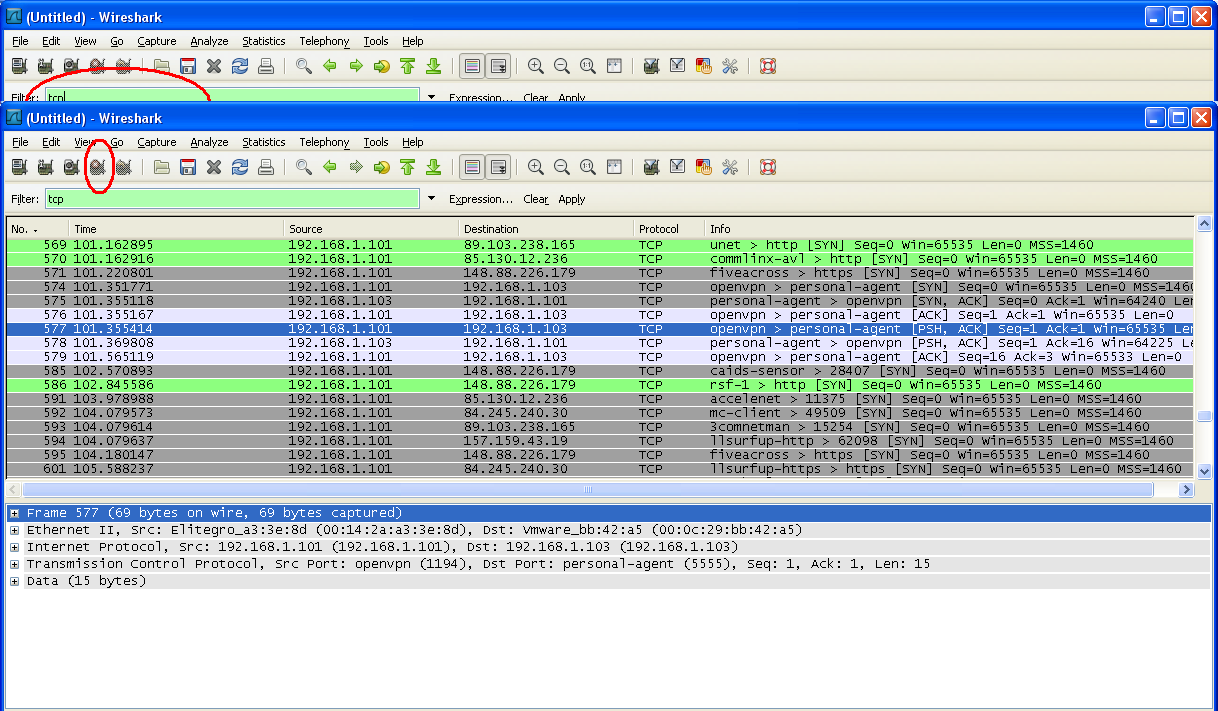Viewport: 1218px width, 711px height.
Task: Find a packet magnifier icon, front window
Action: [x=303, y=167]
